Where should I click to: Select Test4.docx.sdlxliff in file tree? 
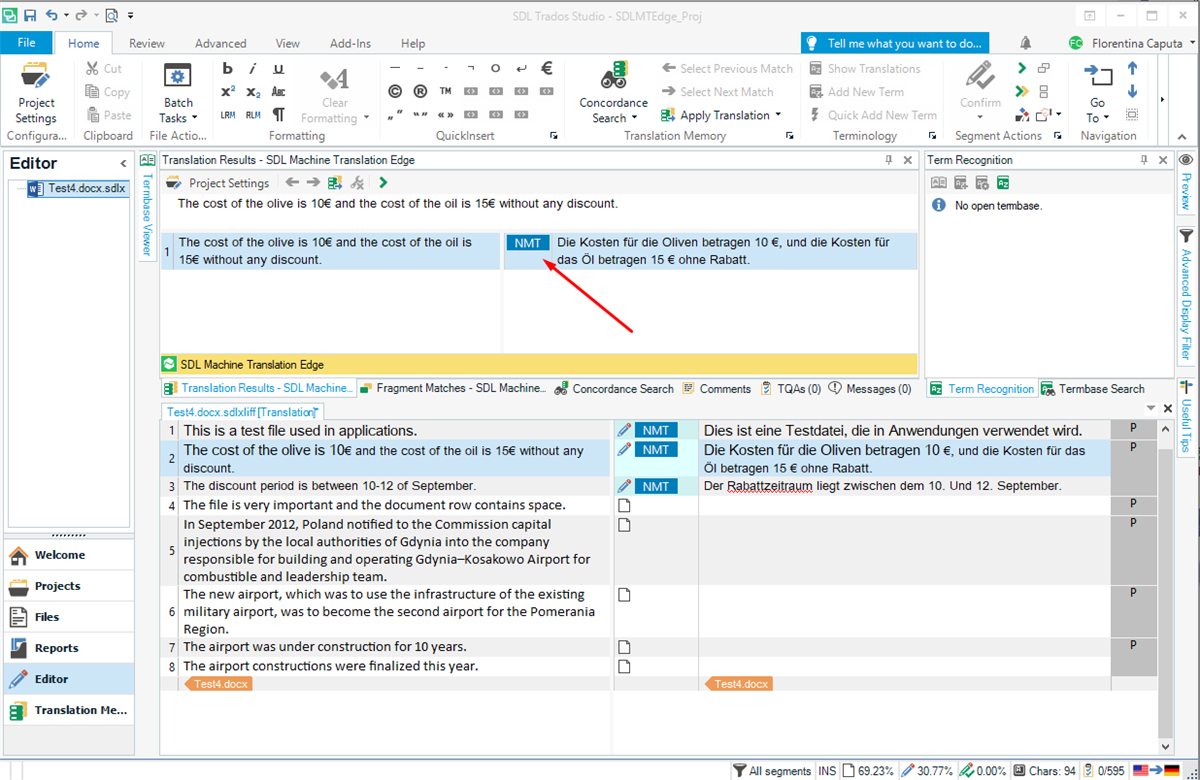coord(78,188)
